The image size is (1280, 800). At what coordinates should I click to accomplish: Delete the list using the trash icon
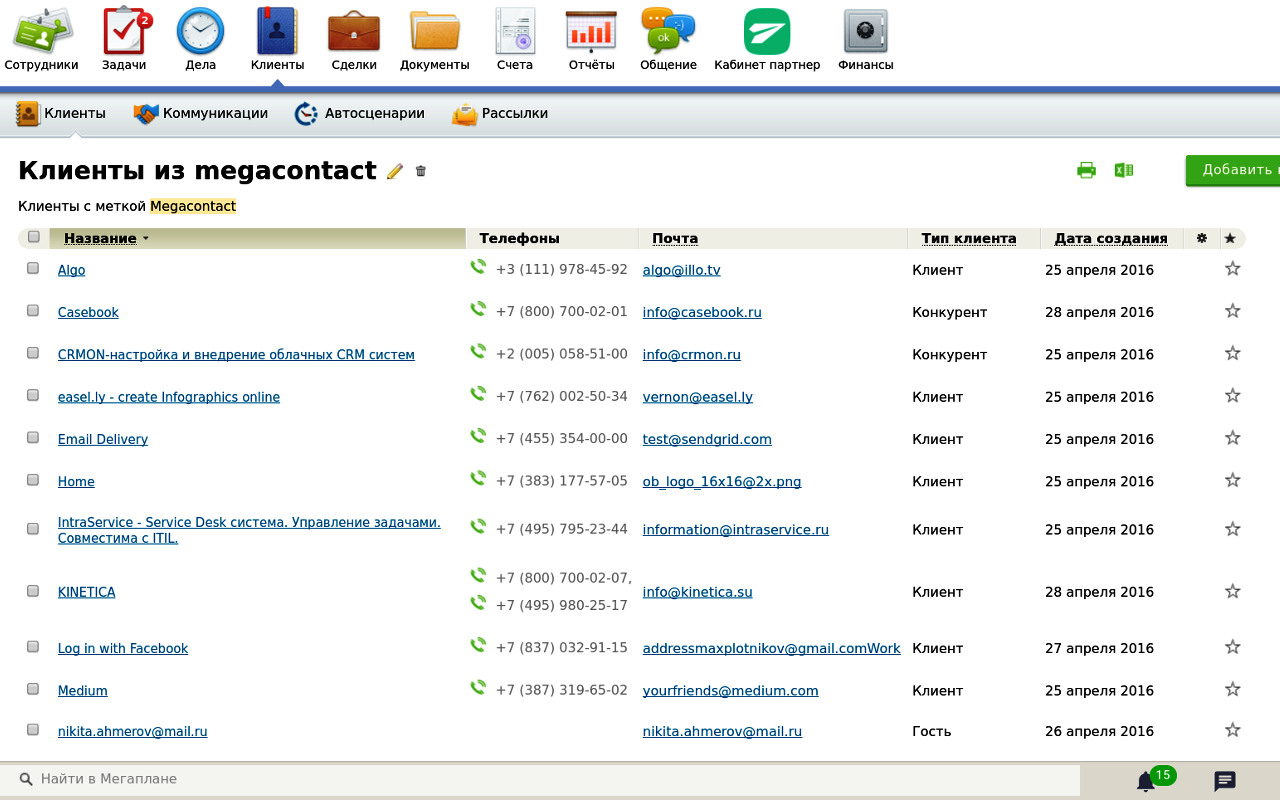421,171
